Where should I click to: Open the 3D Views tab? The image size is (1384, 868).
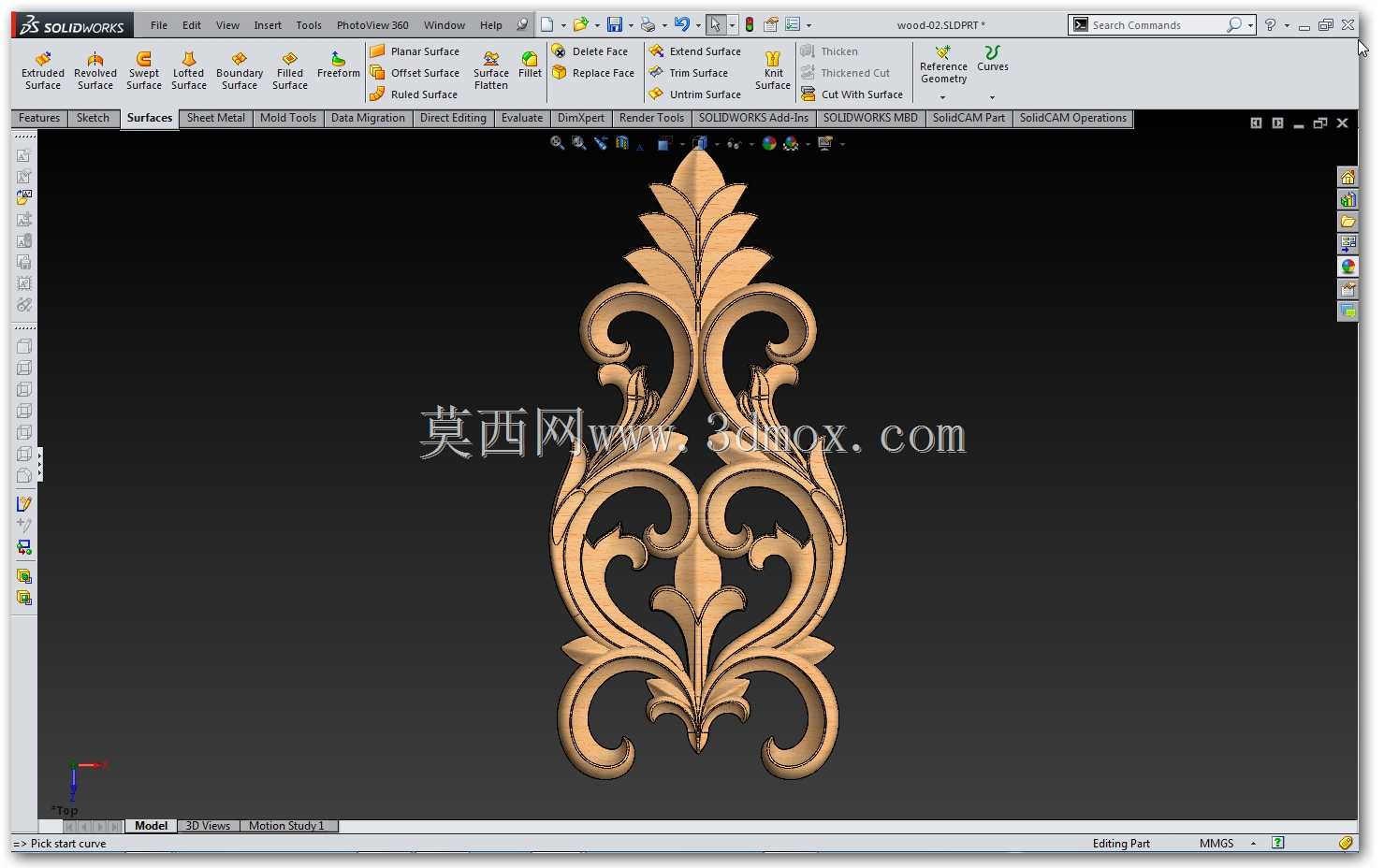click(x=208, y=826)
